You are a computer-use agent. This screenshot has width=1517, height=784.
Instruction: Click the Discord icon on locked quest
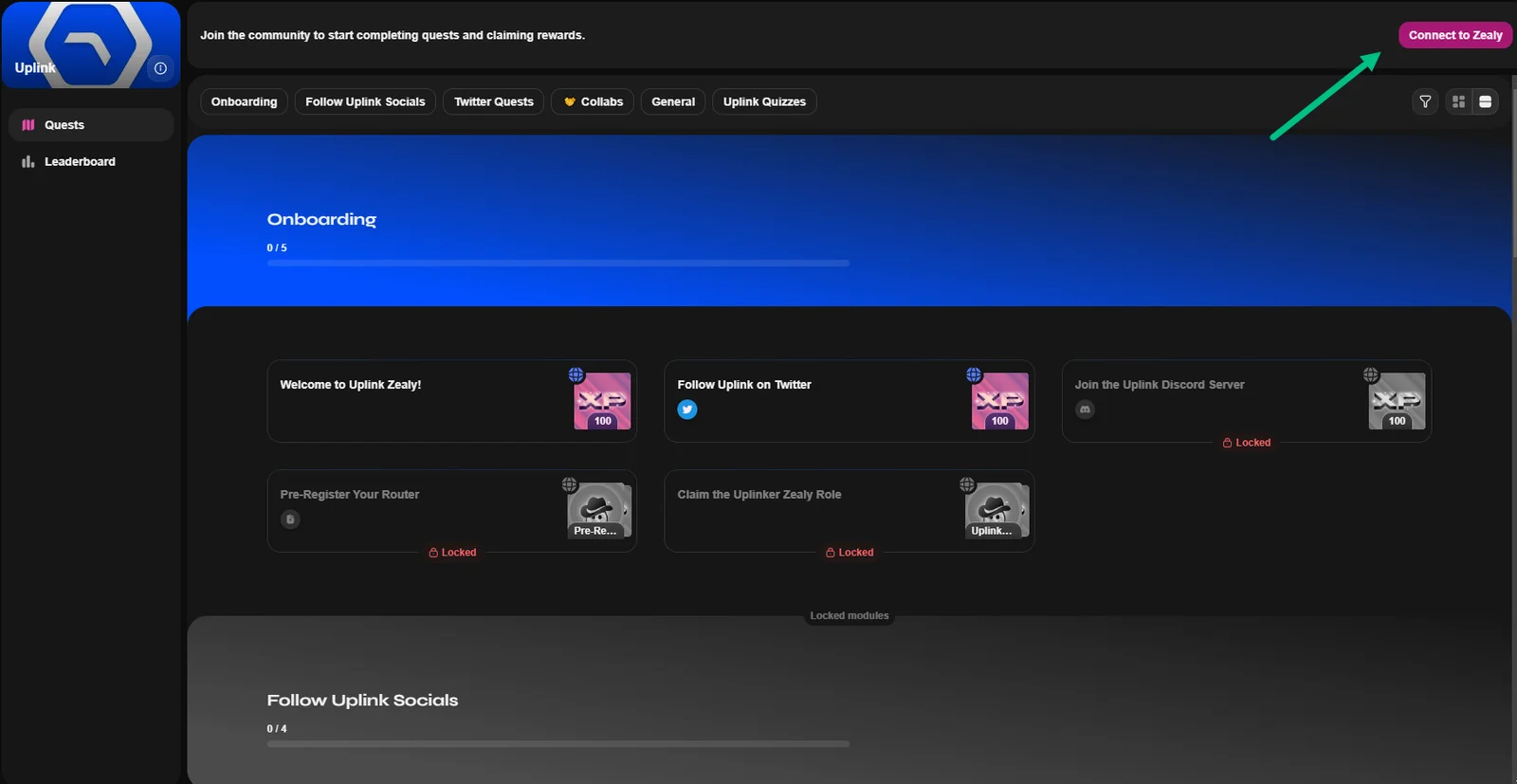[x=1085, y=410]
